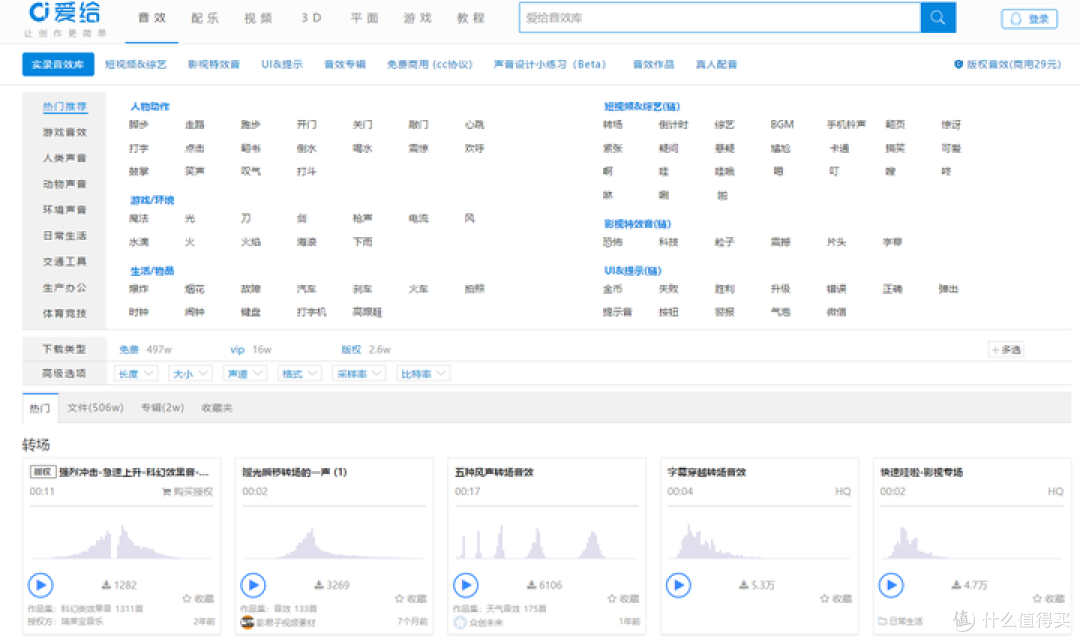The height and width of the screenshot is (642, 1080).
Task: Click the 众创未来 uploader avatar
Action: pos(460,622)
